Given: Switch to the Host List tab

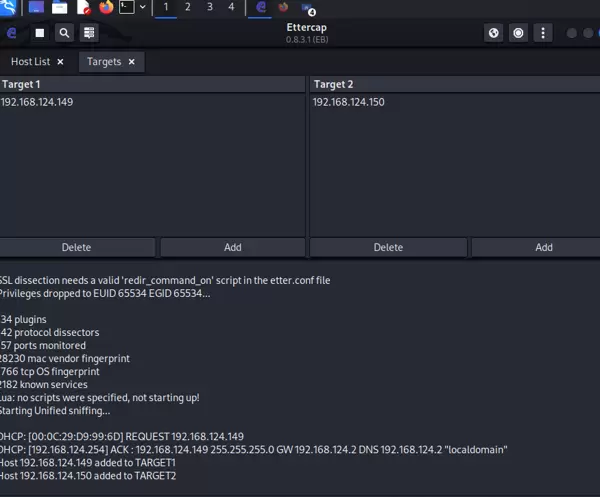Looking at the screenshot, I should coord(30,62).
